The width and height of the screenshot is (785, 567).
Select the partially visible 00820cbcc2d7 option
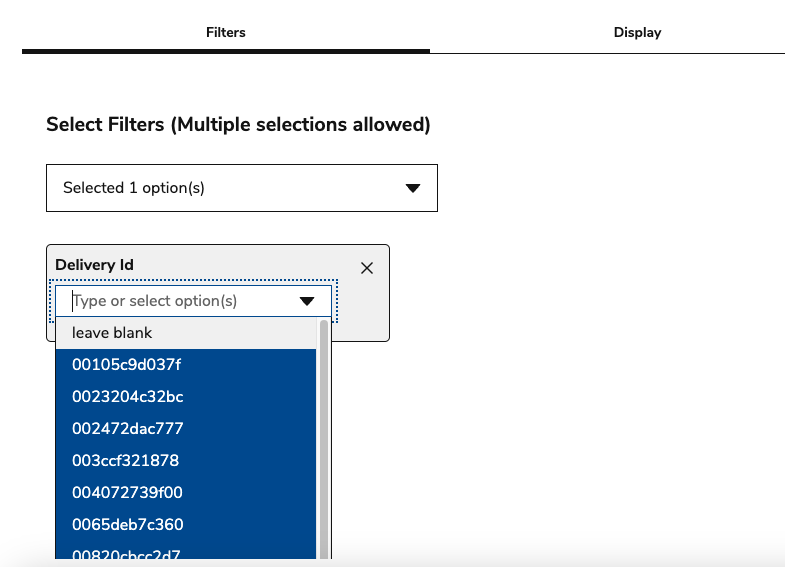tap(126, 554)
